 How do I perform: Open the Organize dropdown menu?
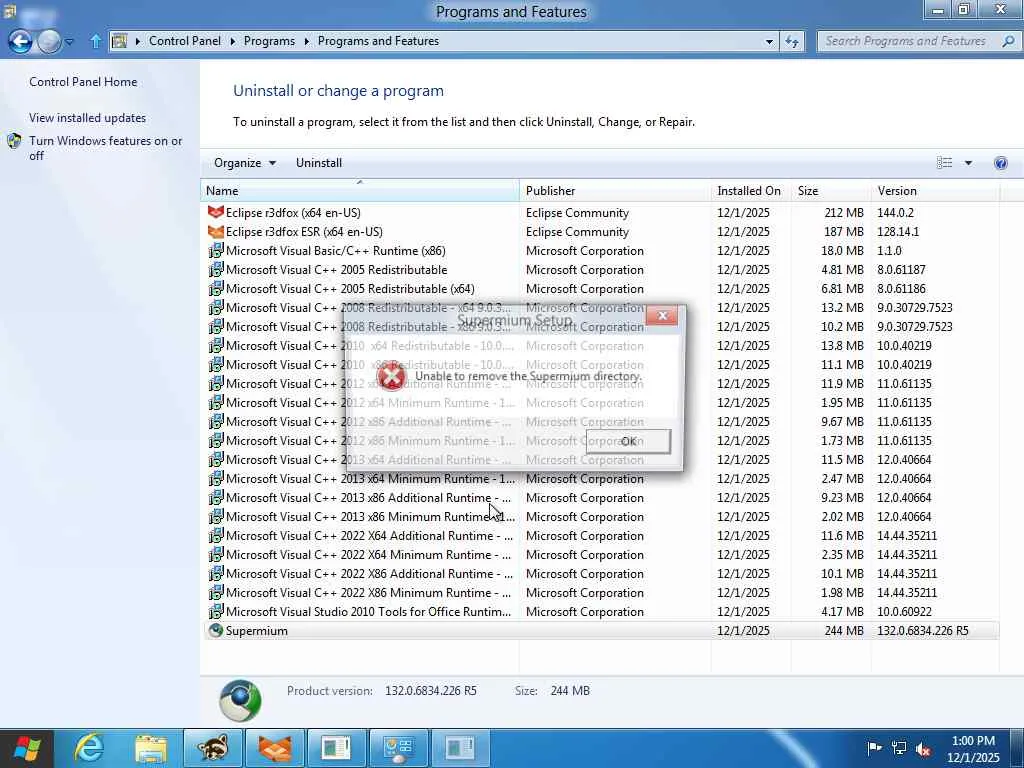(x=245, y=163)
